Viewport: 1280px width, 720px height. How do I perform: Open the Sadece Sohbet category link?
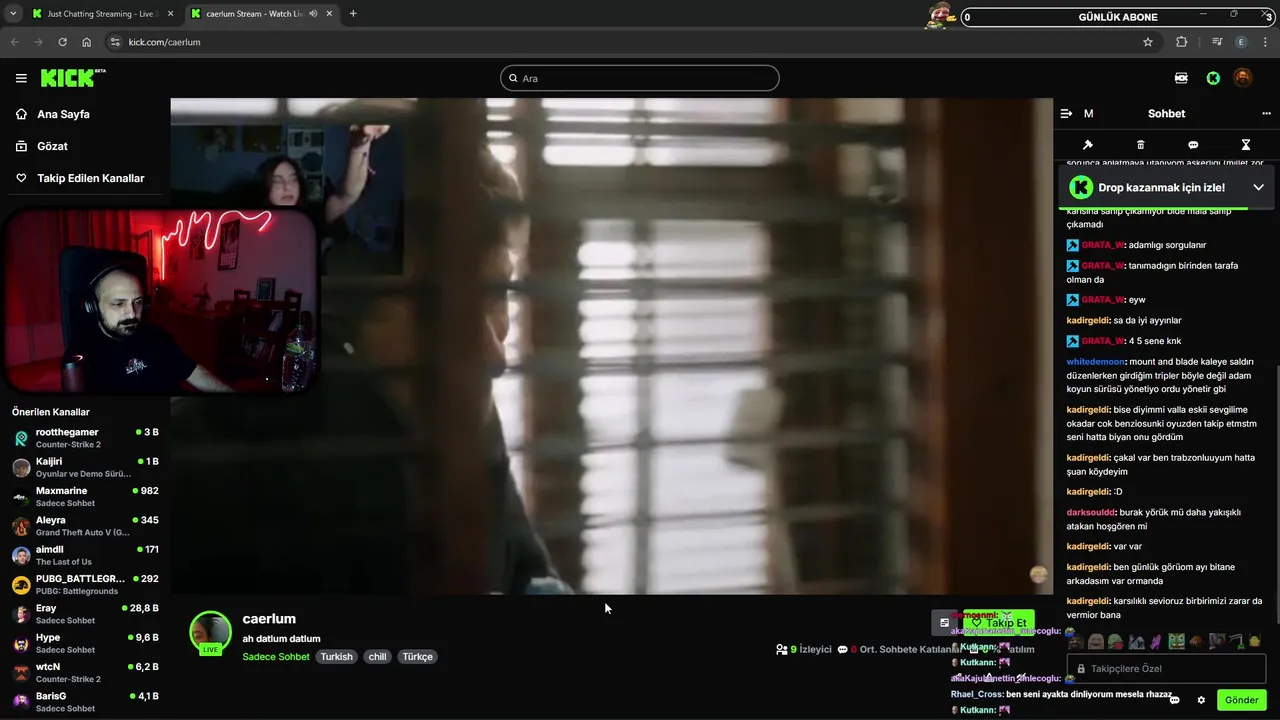tap(276, 657)
